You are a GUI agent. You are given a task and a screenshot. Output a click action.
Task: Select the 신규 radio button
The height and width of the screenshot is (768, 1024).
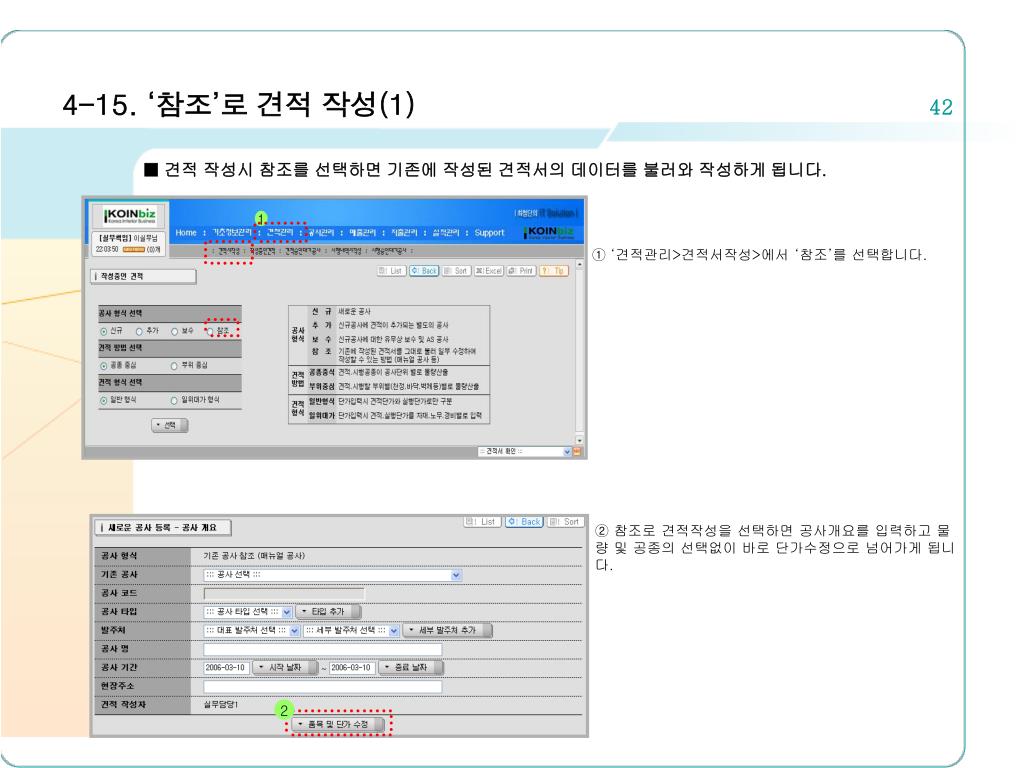104,332
